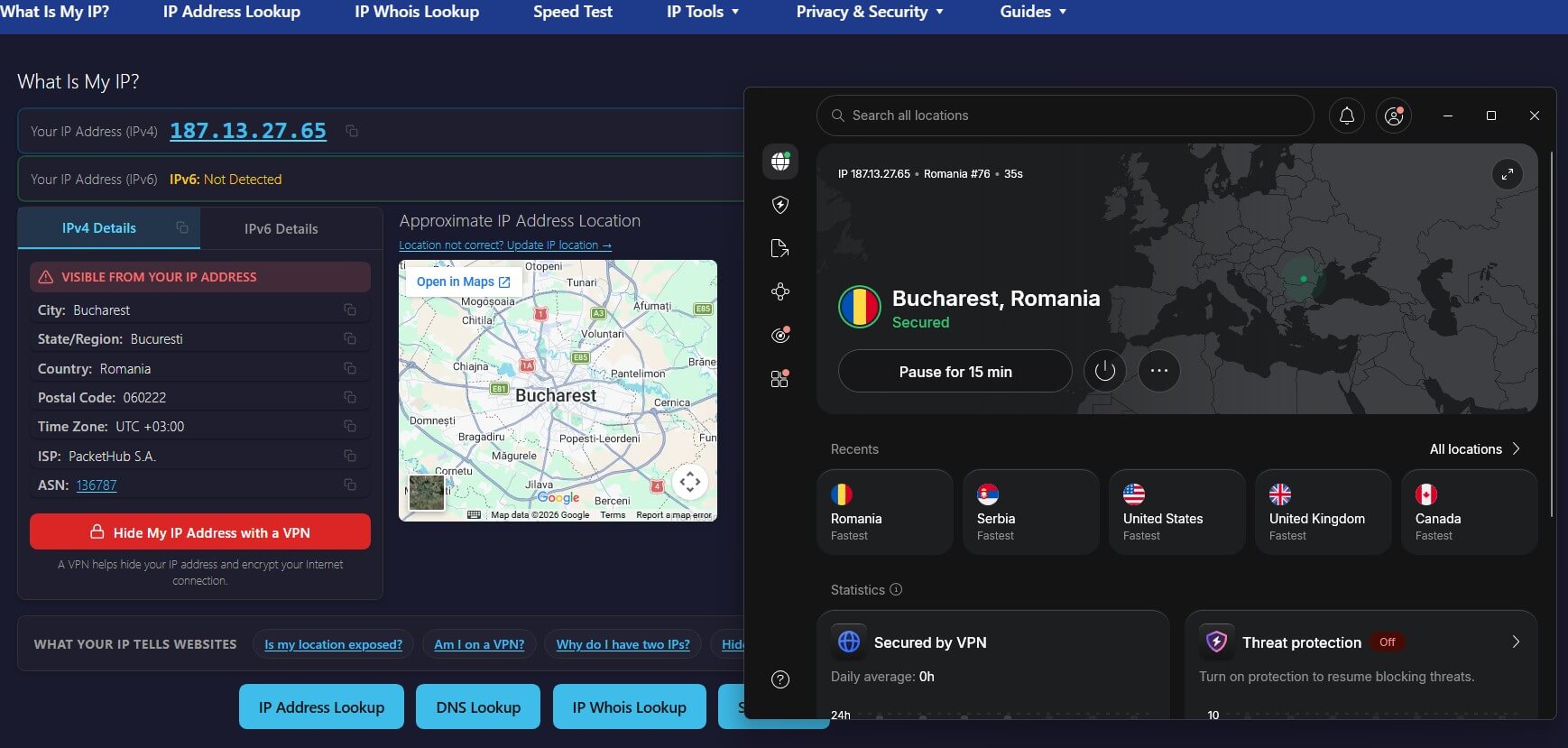
Task: Open the apps grid icon in VPN sidebar
Action: (780, 379)
